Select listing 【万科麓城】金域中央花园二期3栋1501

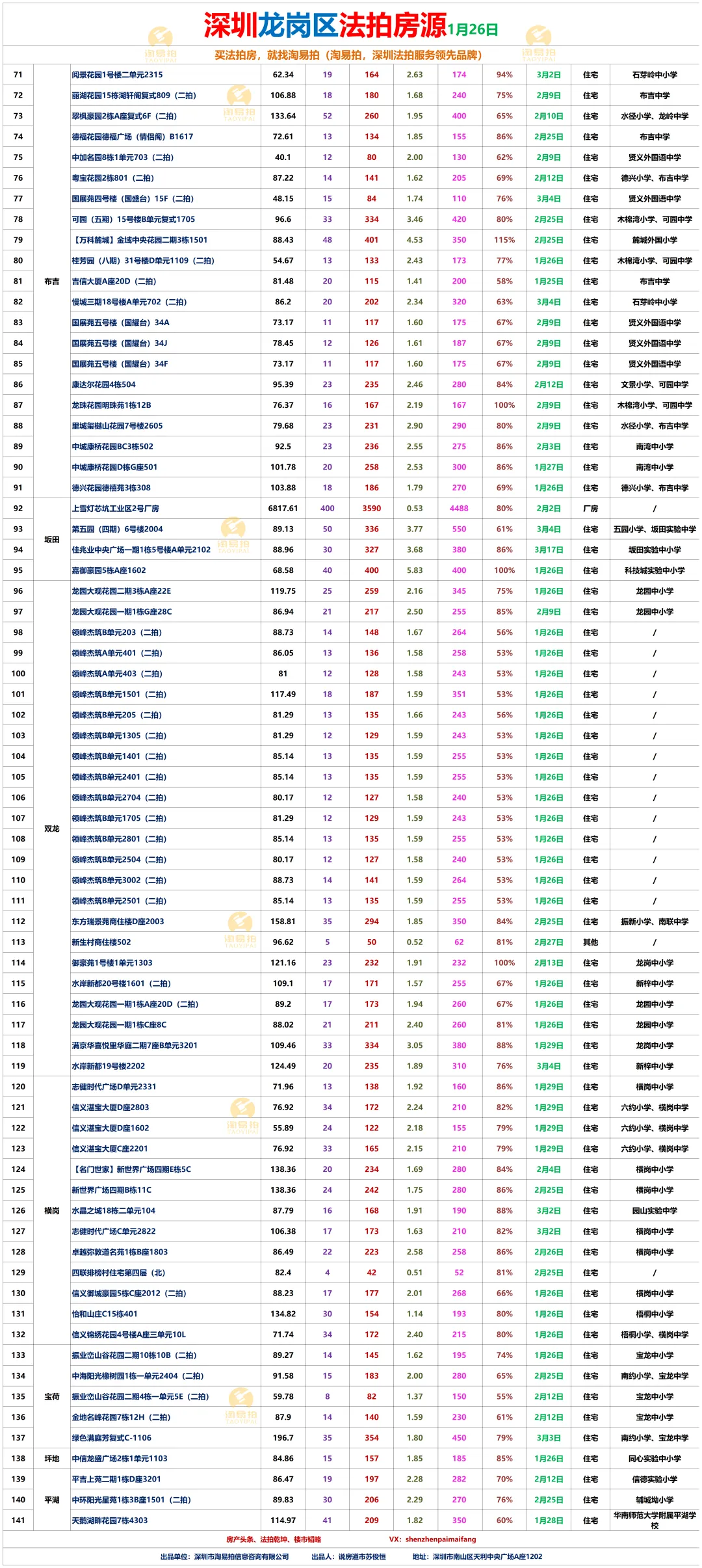click(139, 240)
